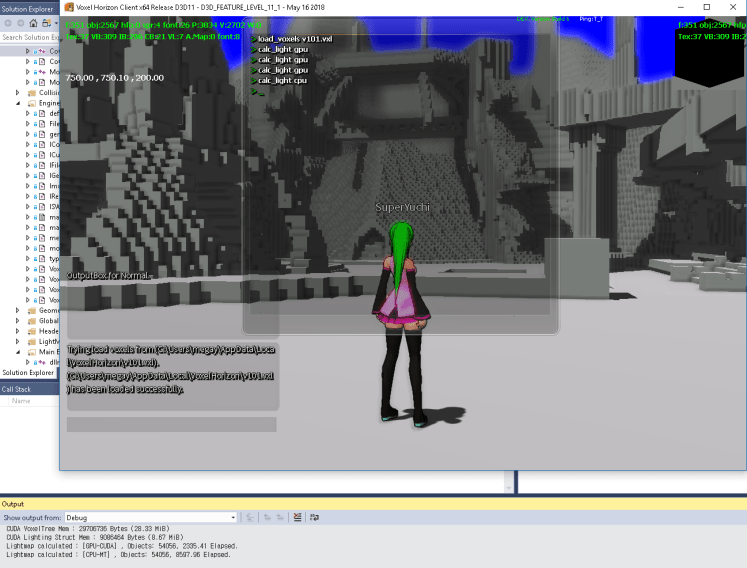Select the Collision folder icon
Viewport: 747px width, 568px height.
pyautogui.click(x=31, y=92)
